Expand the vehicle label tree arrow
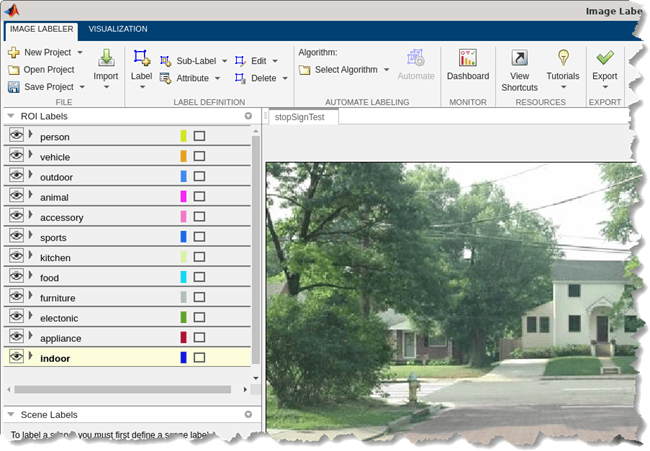Screen dimensions: 650x451 point(30,155)
